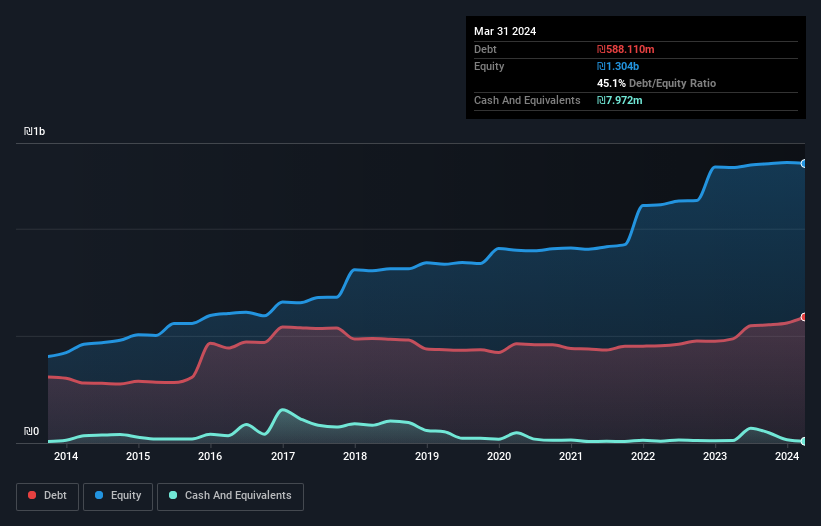Select the Cash endpoint marker on chart
821x526 pixels.
click(804, 441)
